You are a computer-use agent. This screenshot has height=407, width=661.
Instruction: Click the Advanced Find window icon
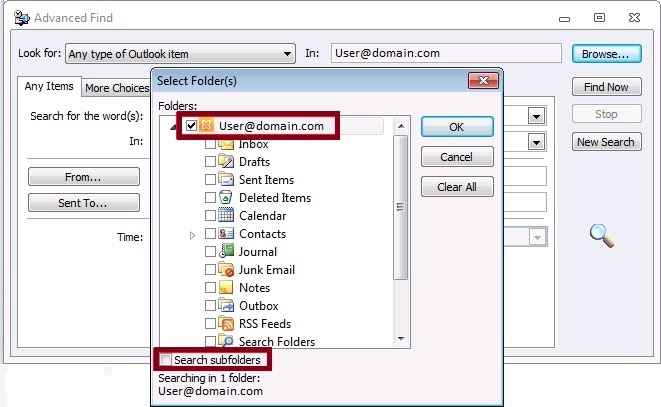21,18
